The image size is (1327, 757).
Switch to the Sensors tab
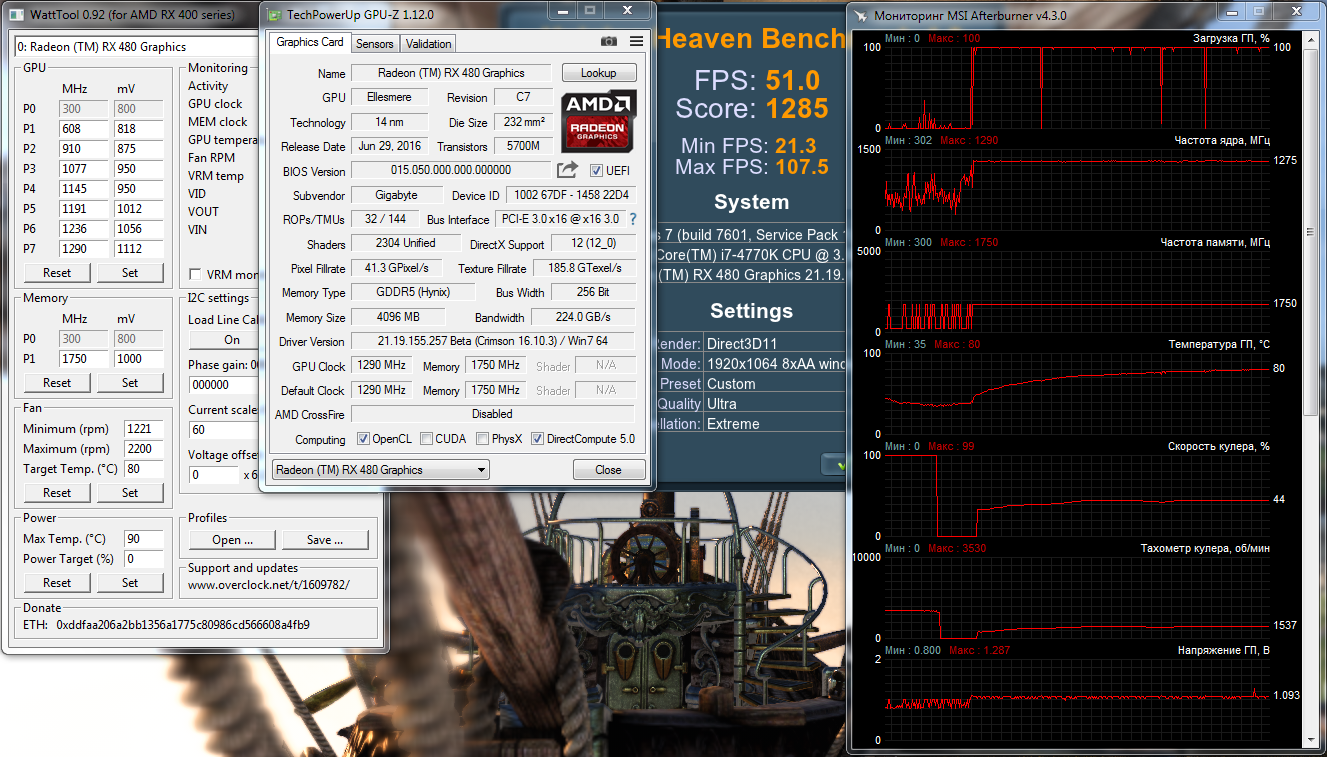[375, 44]
